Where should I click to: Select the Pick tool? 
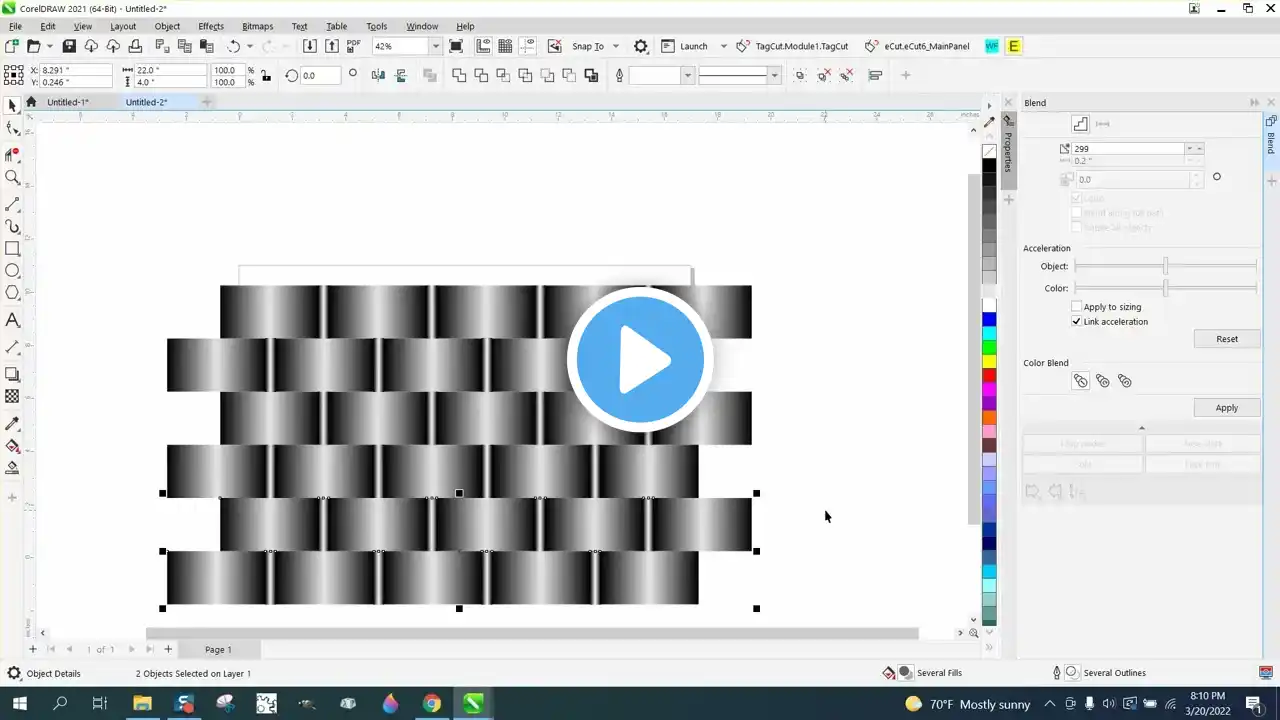[x=12, y=105]
